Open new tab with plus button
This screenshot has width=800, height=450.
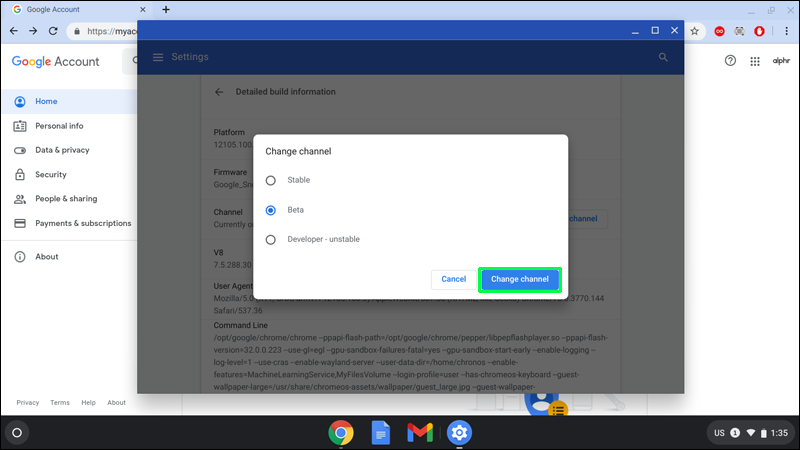click(166, 10)
